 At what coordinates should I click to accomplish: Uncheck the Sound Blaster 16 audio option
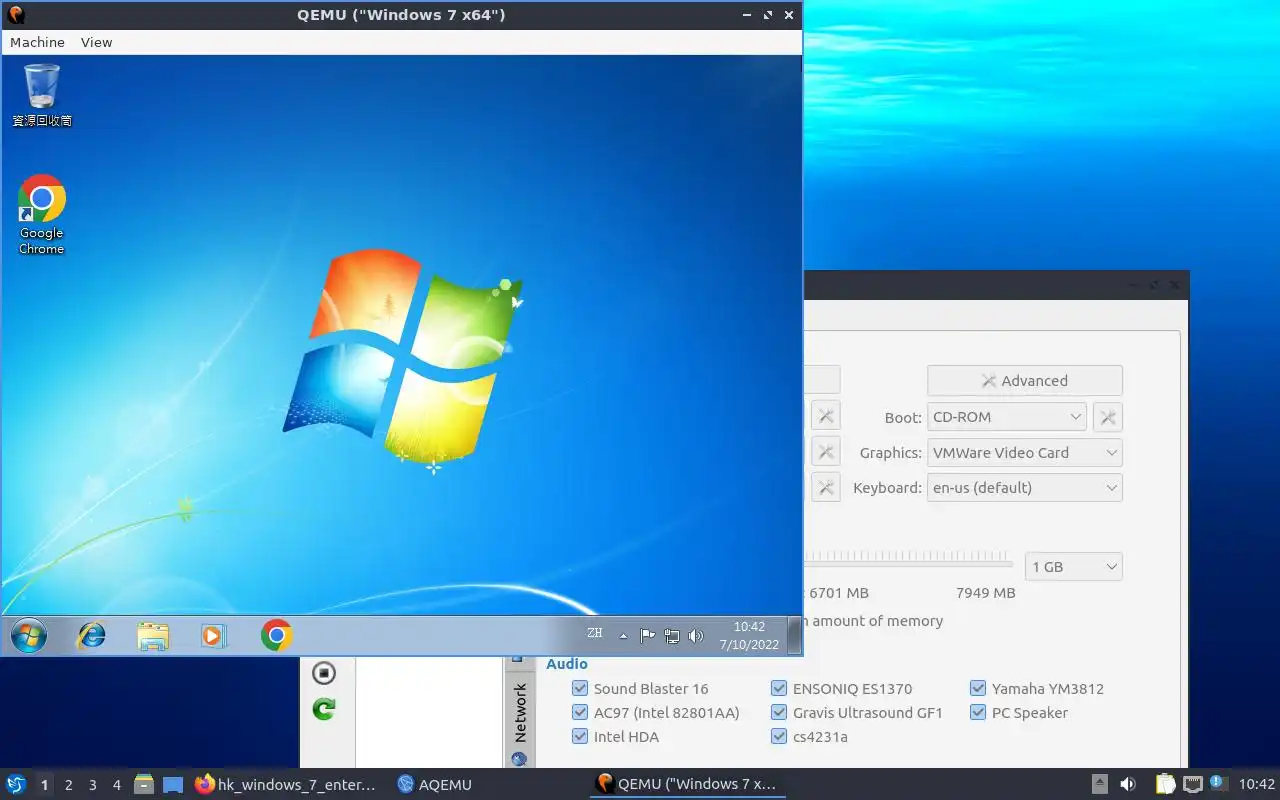pyautogui.click(x=579, y=688)
